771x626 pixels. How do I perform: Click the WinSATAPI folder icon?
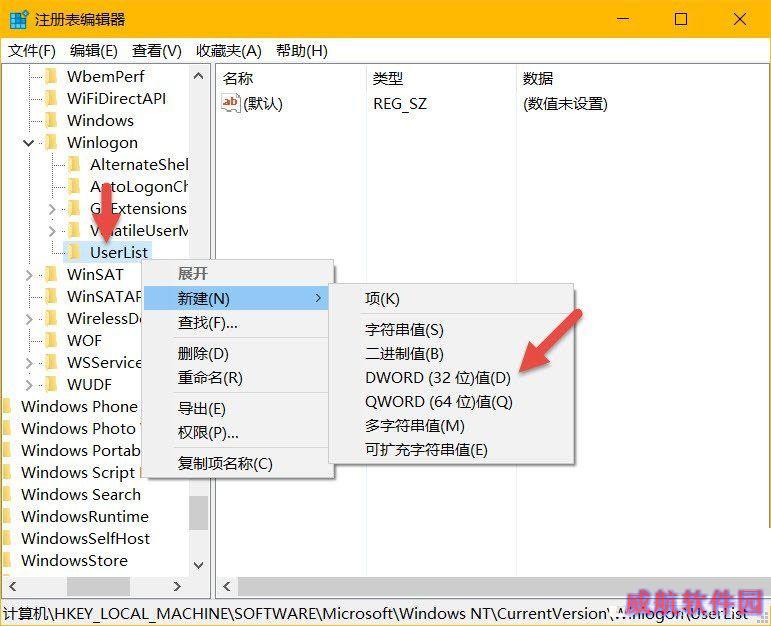click(51, 296)
